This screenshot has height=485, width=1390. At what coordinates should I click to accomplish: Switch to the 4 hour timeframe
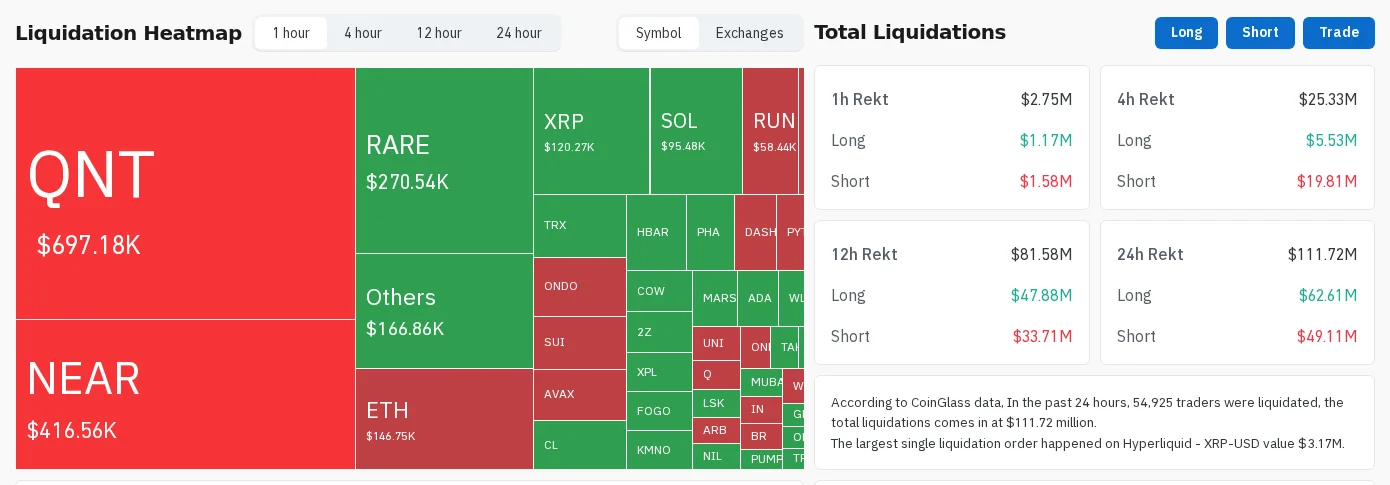pyautogui.click(x=363, y=33)
